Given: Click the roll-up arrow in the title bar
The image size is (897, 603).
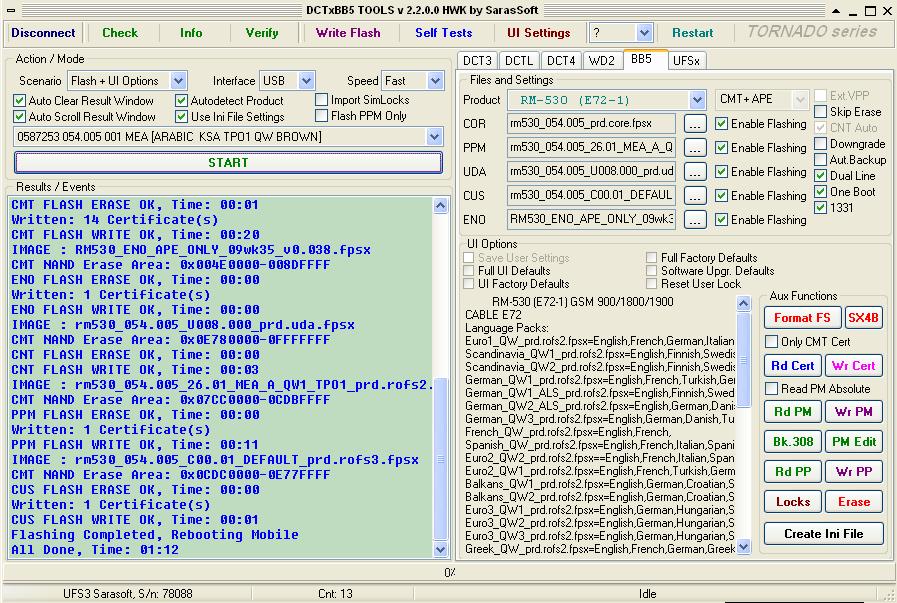Looking at the screenshot, I should (x=836, y=11).
